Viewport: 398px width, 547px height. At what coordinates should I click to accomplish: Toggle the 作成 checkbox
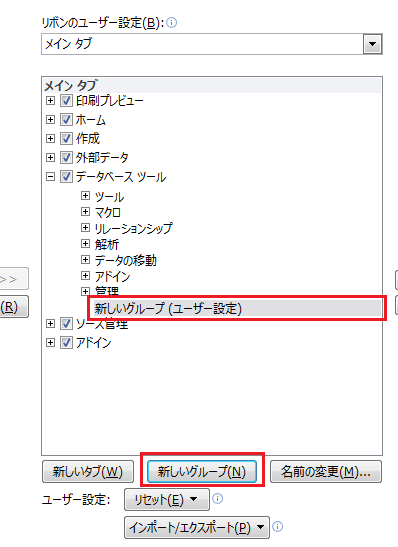point(66,138)
